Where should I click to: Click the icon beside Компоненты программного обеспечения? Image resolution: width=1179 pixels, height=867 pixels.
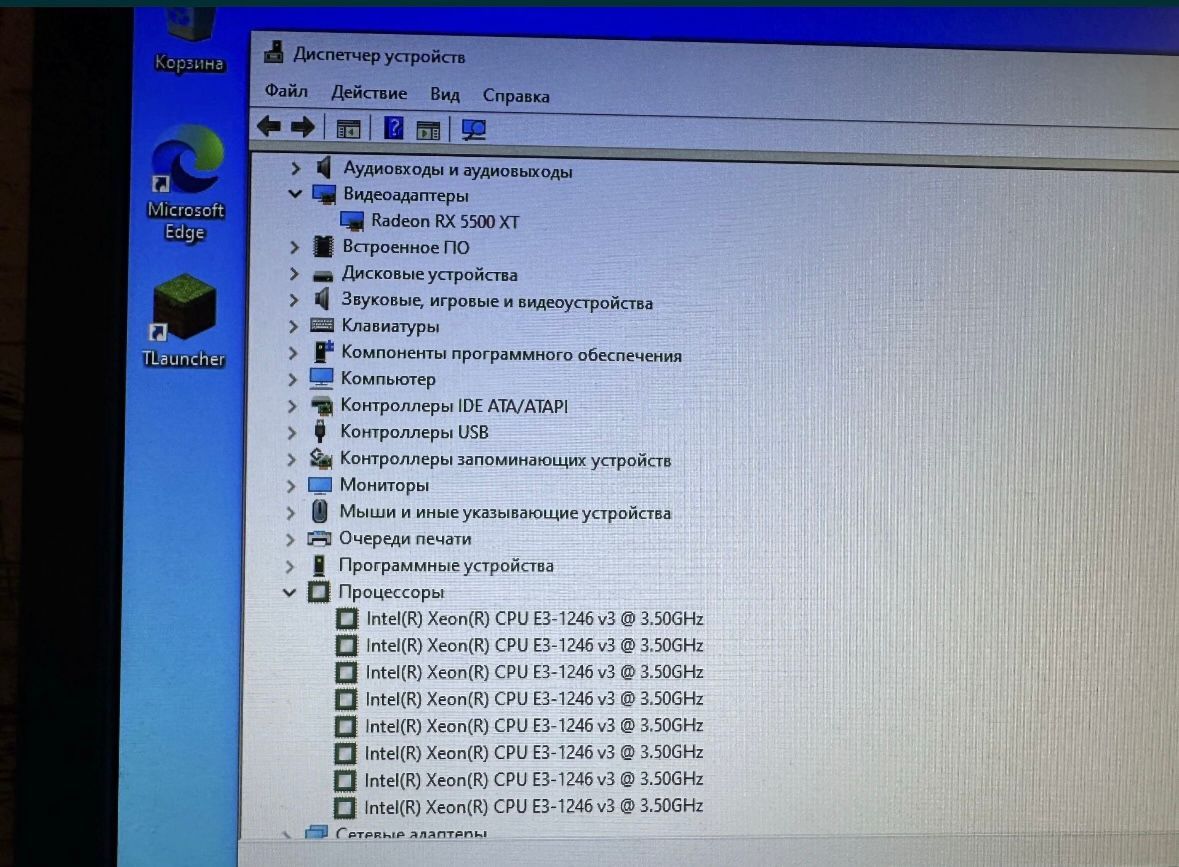point(323,351)
